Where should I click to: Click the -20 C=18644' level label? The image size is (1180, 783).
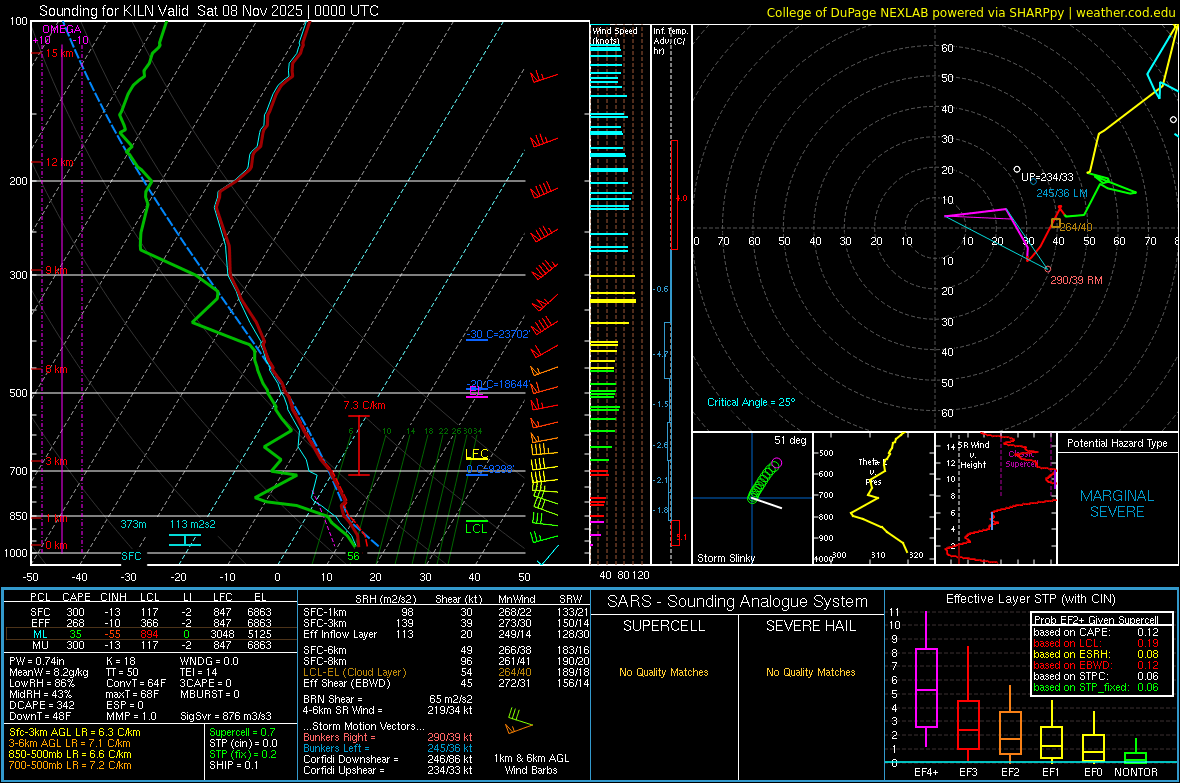point(497,384)
